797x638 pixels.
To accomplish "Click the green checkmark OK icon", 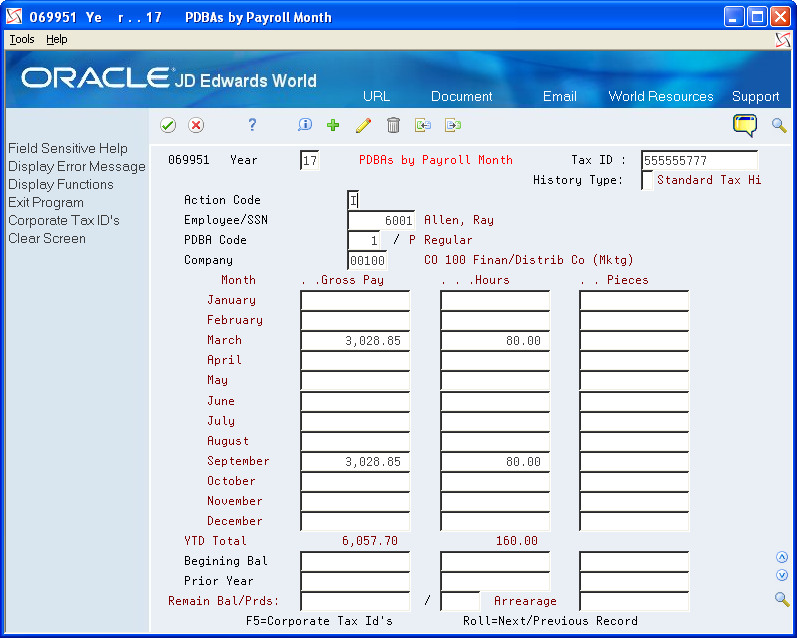I will click(168, 125).
